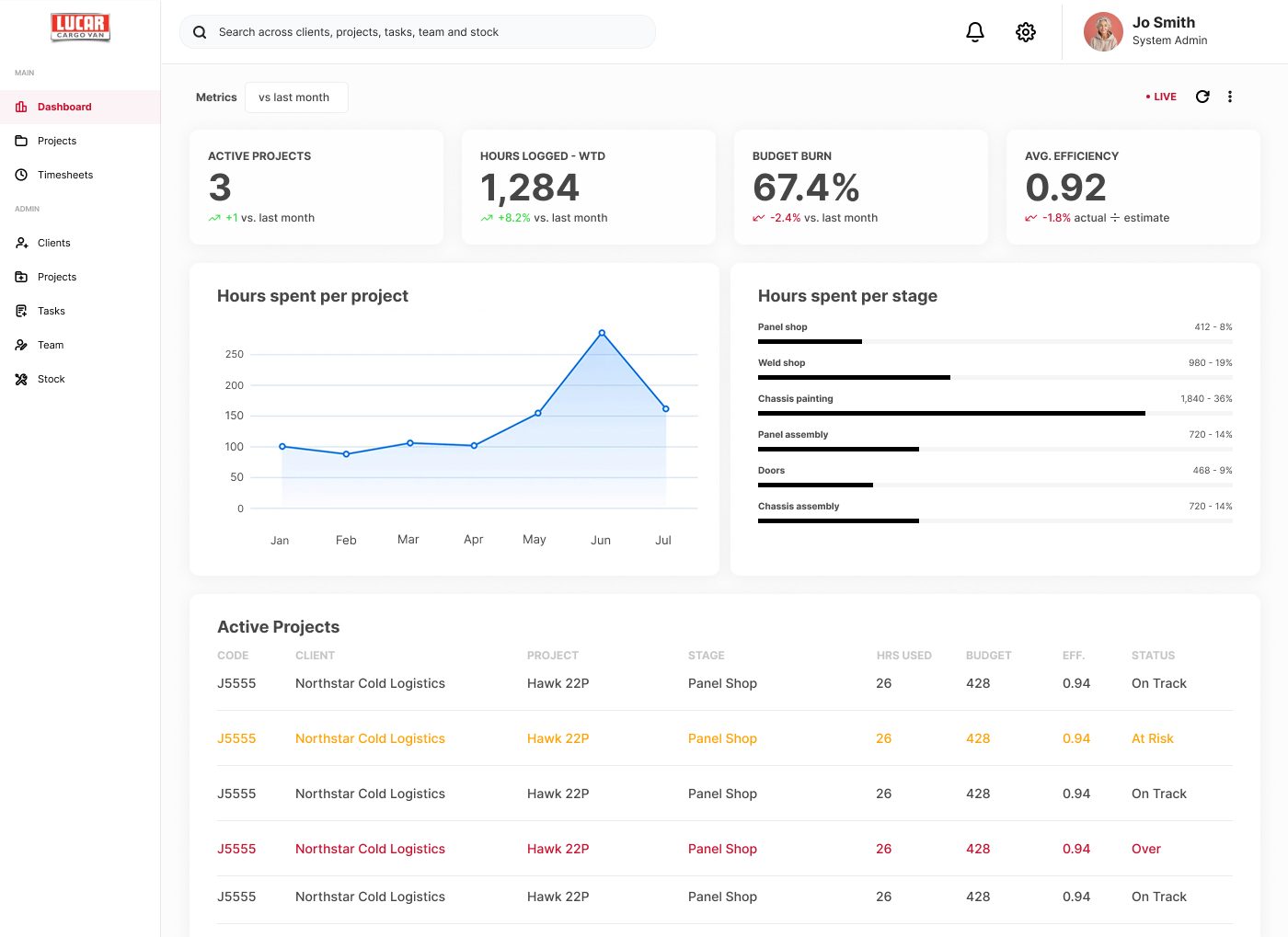
Task: Click the Tasks checklist icon
Action: click(x=21, y=311)
